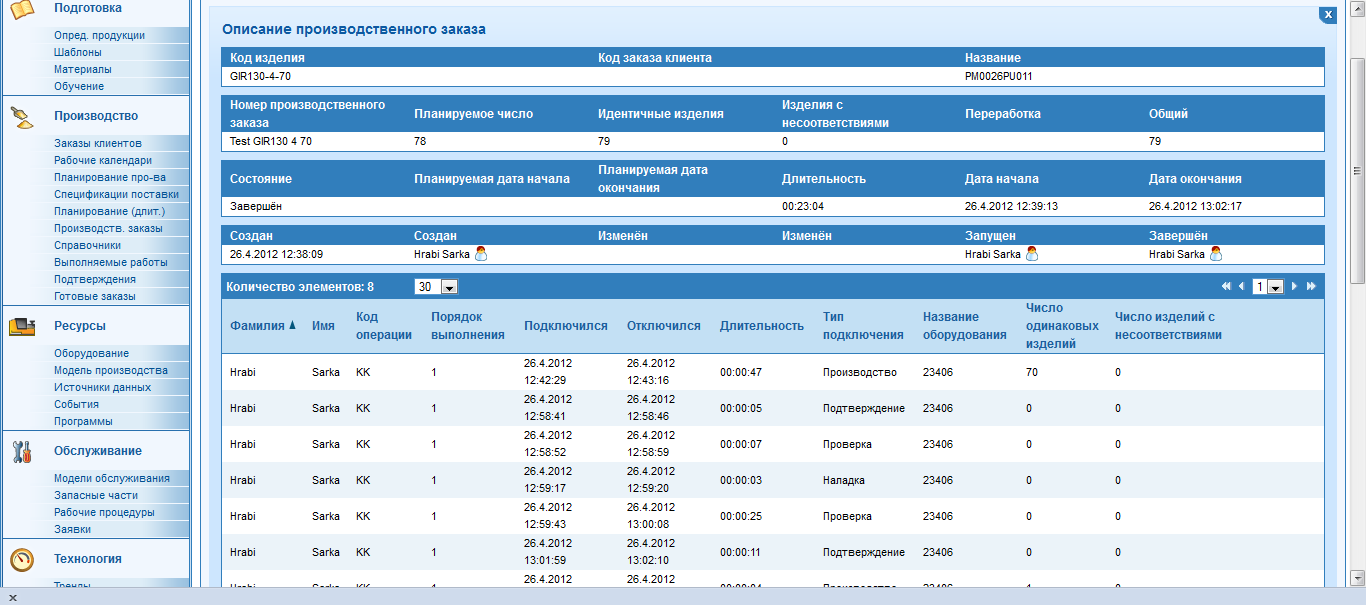
Task: Open Заявки in sidebar
Action: [73, 529]
